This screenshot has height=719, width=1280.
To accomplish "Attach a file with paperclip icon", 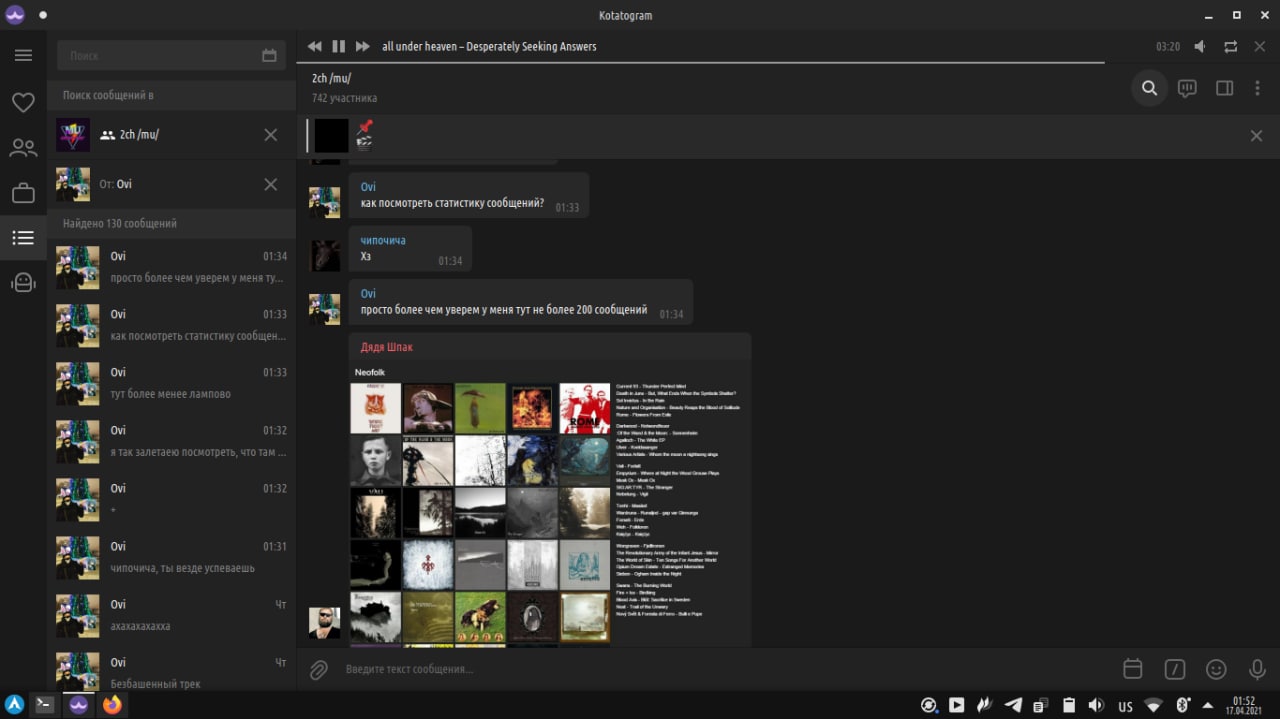I will pyautogui.click(x=319, y=669).
